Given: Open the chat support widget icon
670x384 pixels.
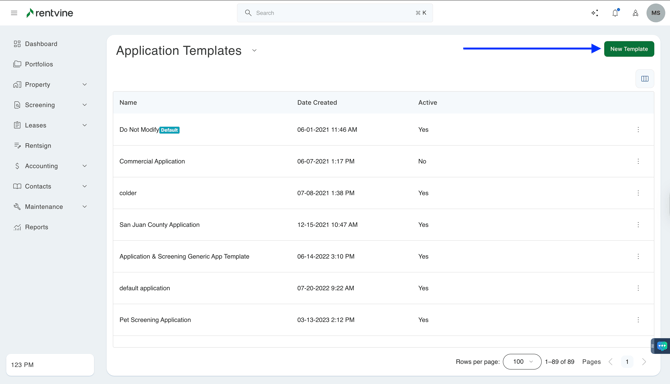Looking at the screenshot, I should 662,346.
